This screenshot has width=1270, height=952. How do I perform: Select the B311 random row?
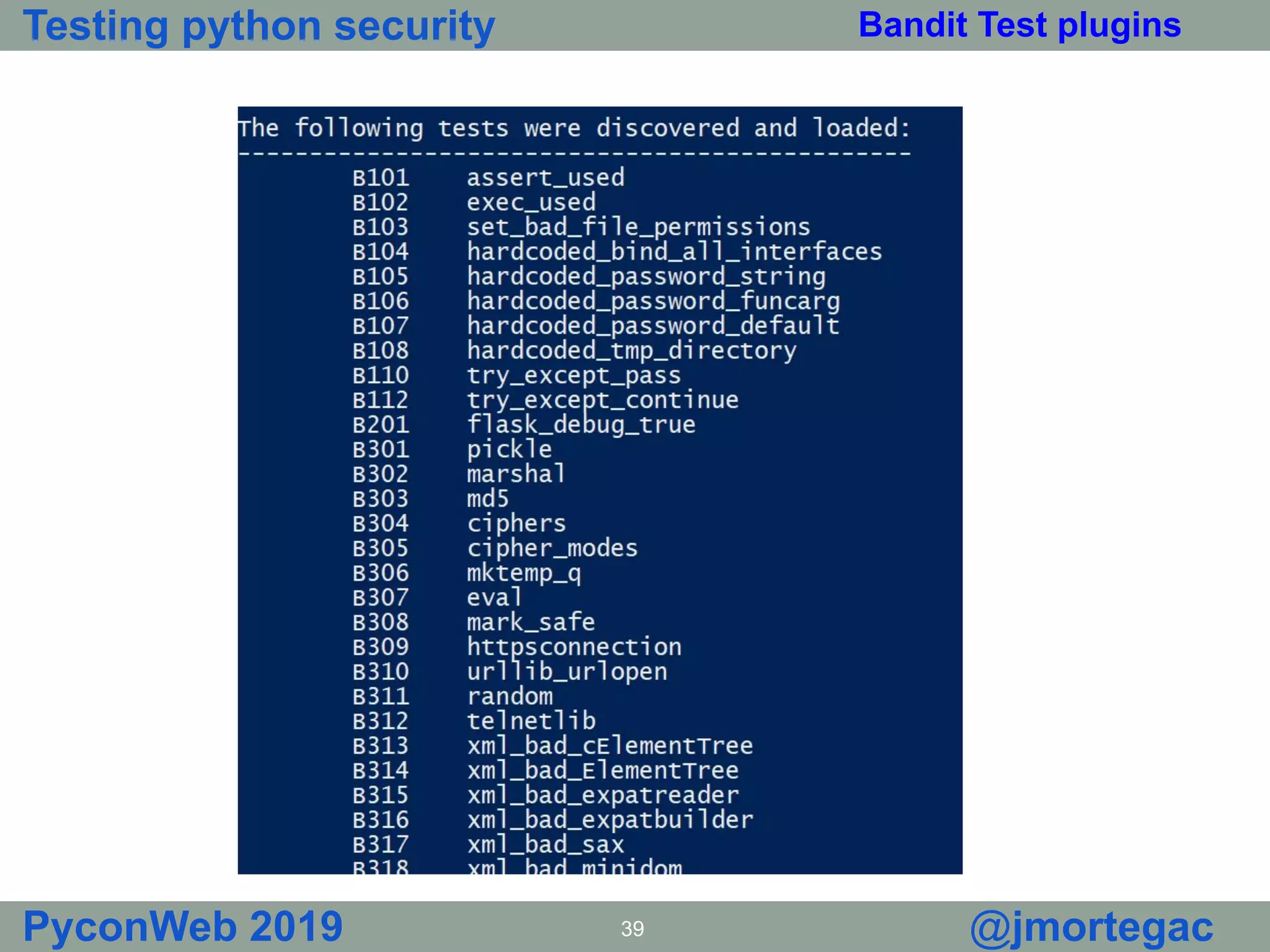(x=453, y=697)
